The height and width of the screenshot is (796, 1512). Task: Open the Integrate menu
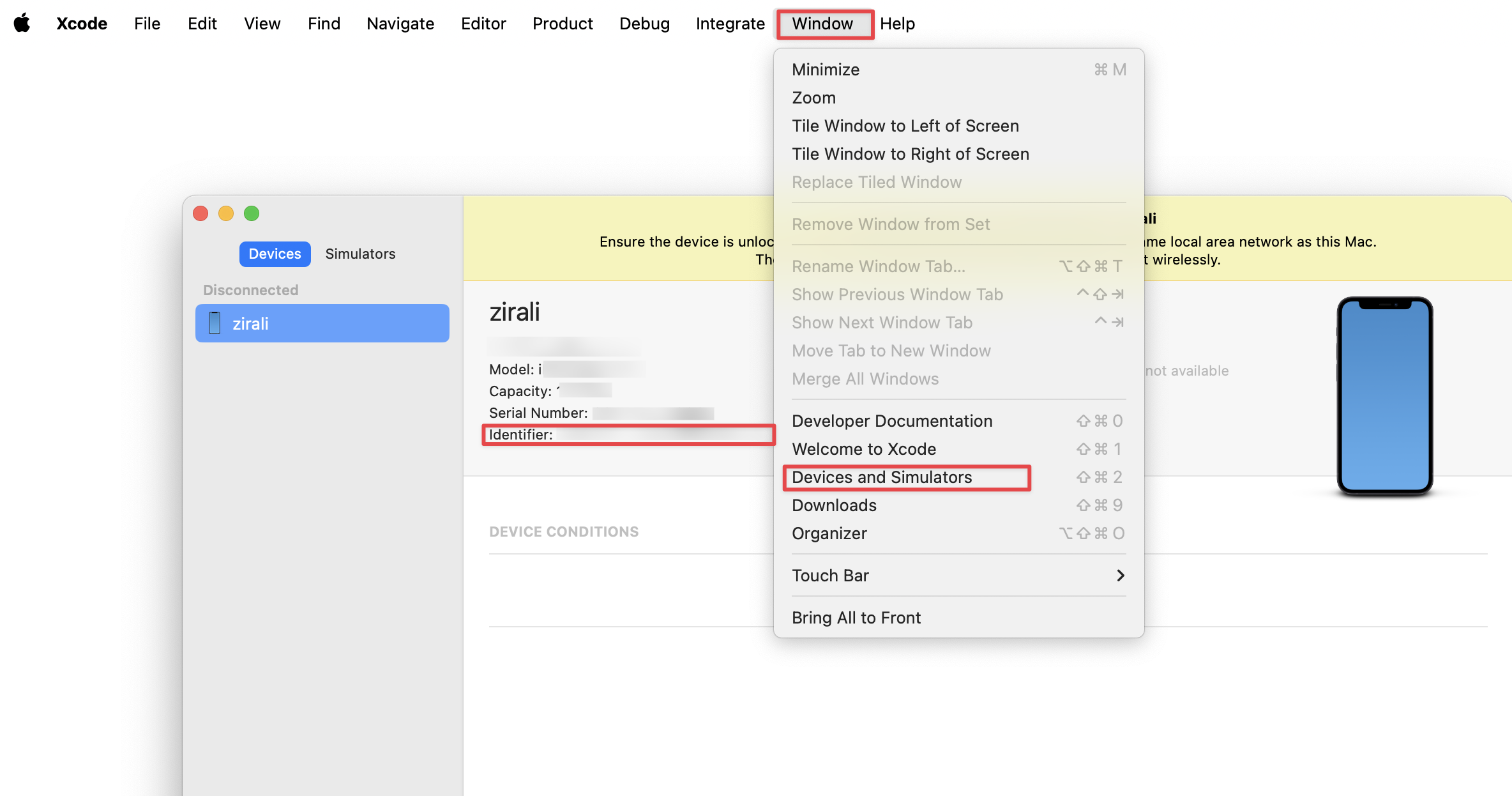(x=730, y=24)
